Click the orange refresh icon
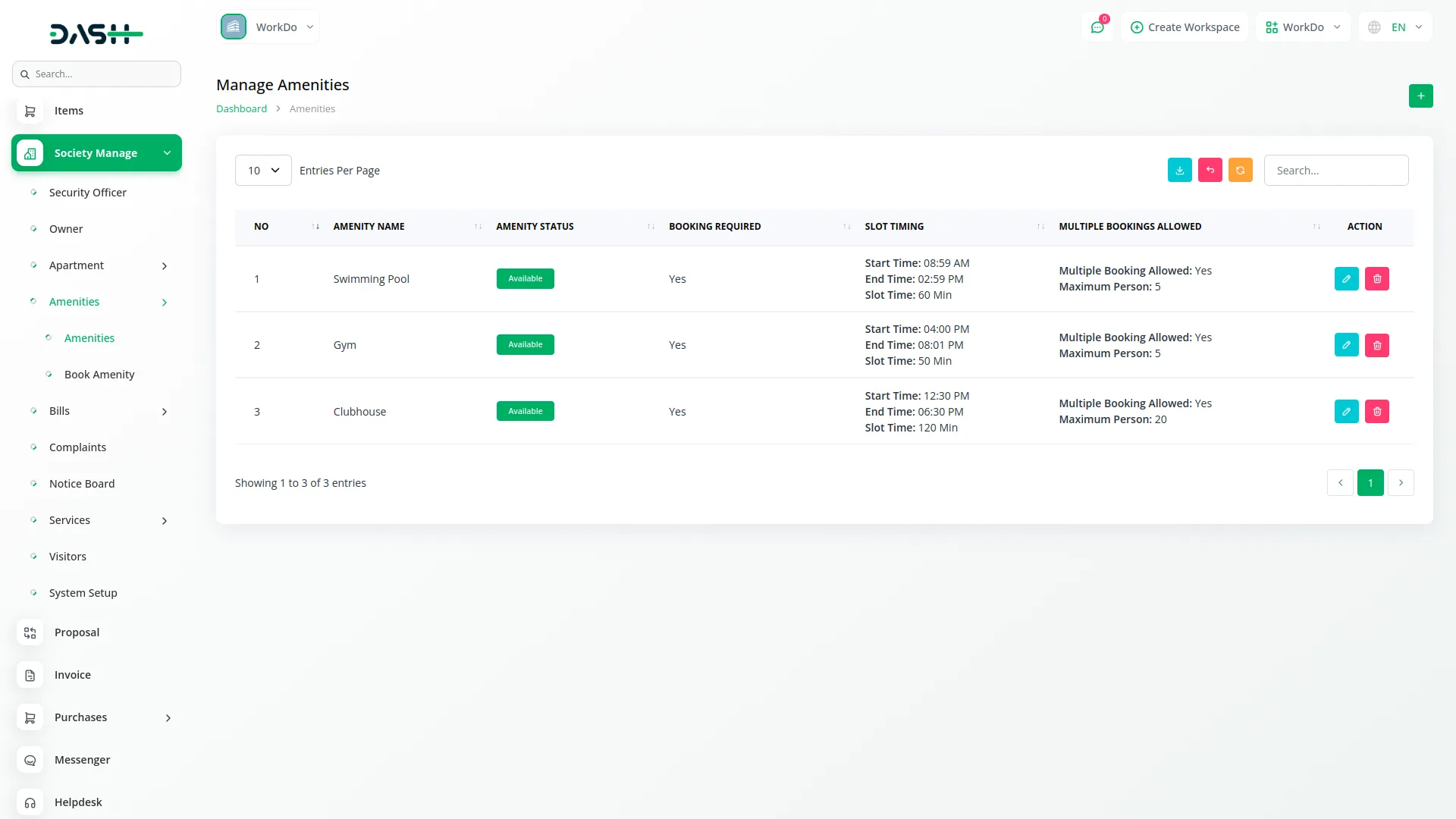This screenshot has width=1456, height=819. (x=1240, y=171)
